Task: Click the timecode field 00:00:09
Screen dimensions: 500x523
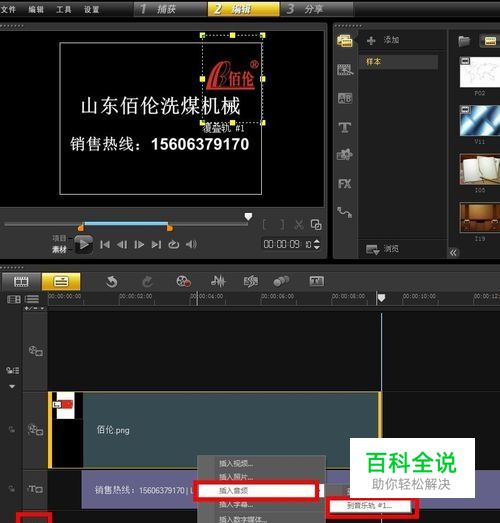Action: (287, 244)
